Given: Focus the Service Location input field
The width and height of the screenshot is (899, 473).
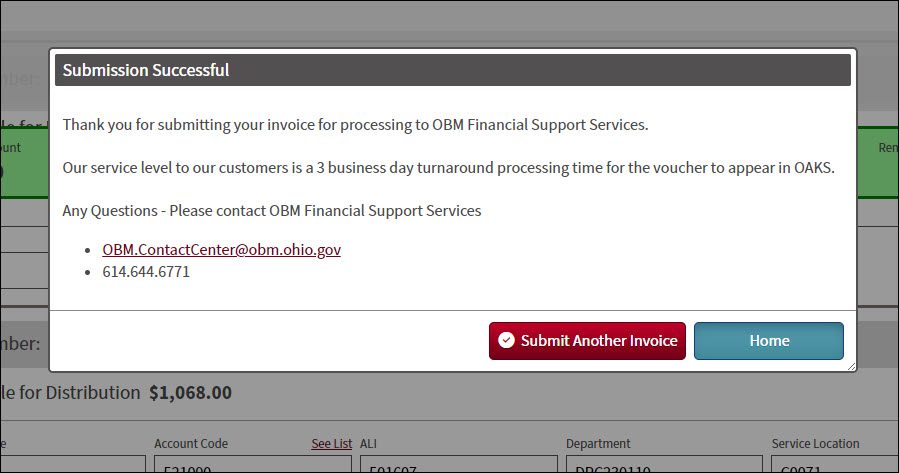Looking at the screenshot, I should pyautogui.click(x=835, y=465).
